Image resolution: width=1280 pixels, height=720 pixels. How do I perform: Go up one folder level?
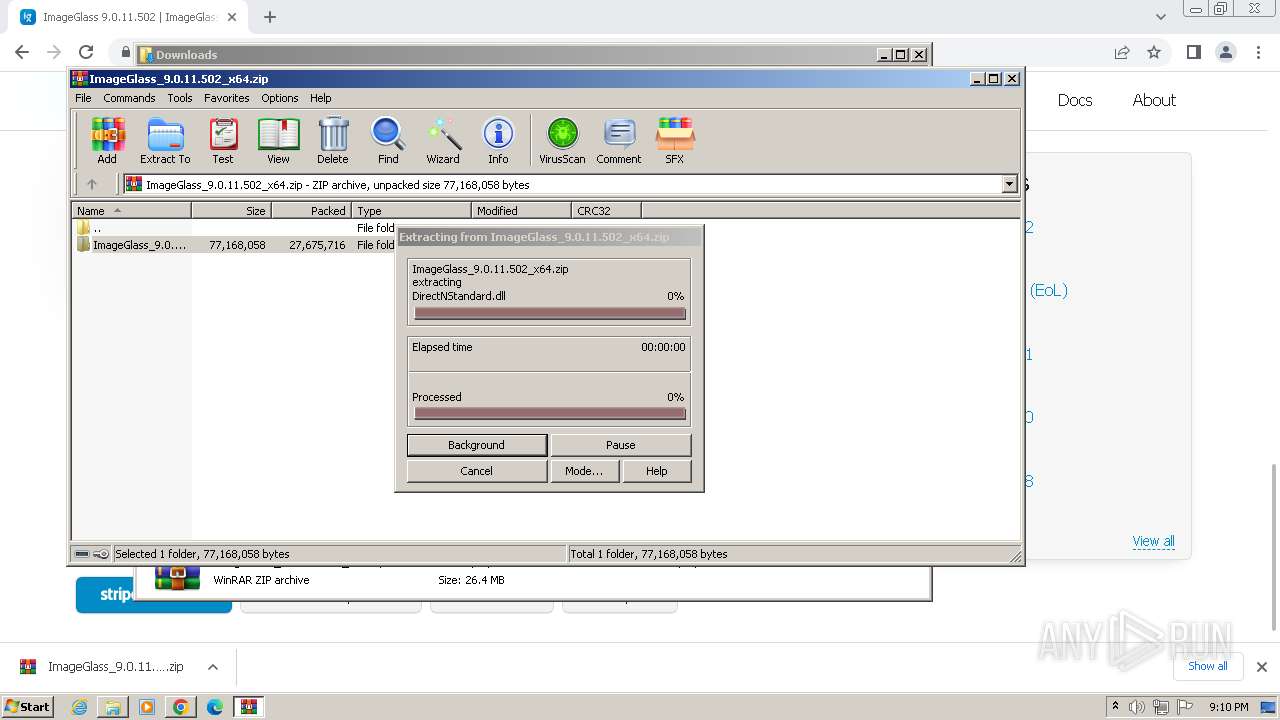[92, 184]
